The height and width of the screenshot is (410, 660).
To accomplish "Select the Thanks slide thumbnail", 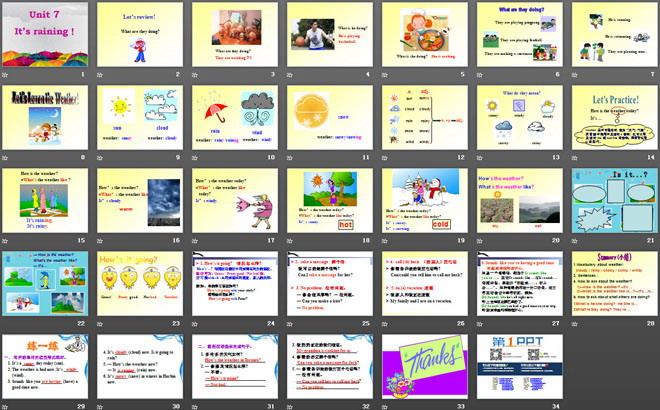I will (x=423, y=364).
